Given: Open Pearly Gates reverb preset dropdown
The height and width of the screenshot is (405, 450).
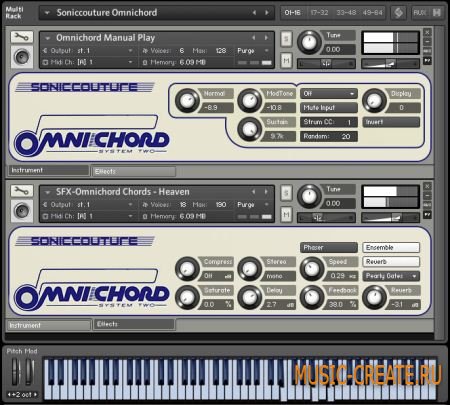Looking at the screenshot, I should click(x=391, y=276).
